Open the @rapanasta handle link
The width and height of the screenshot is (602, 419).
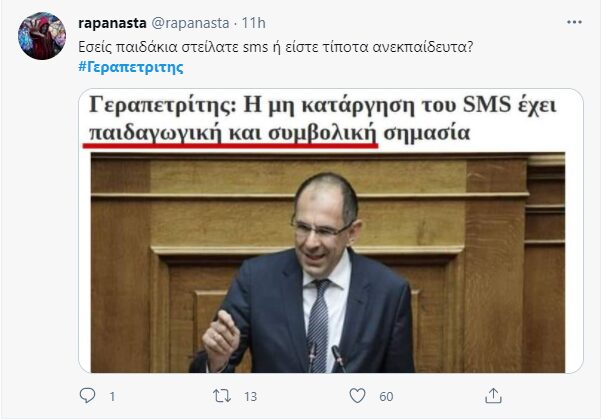click(190, 23)
